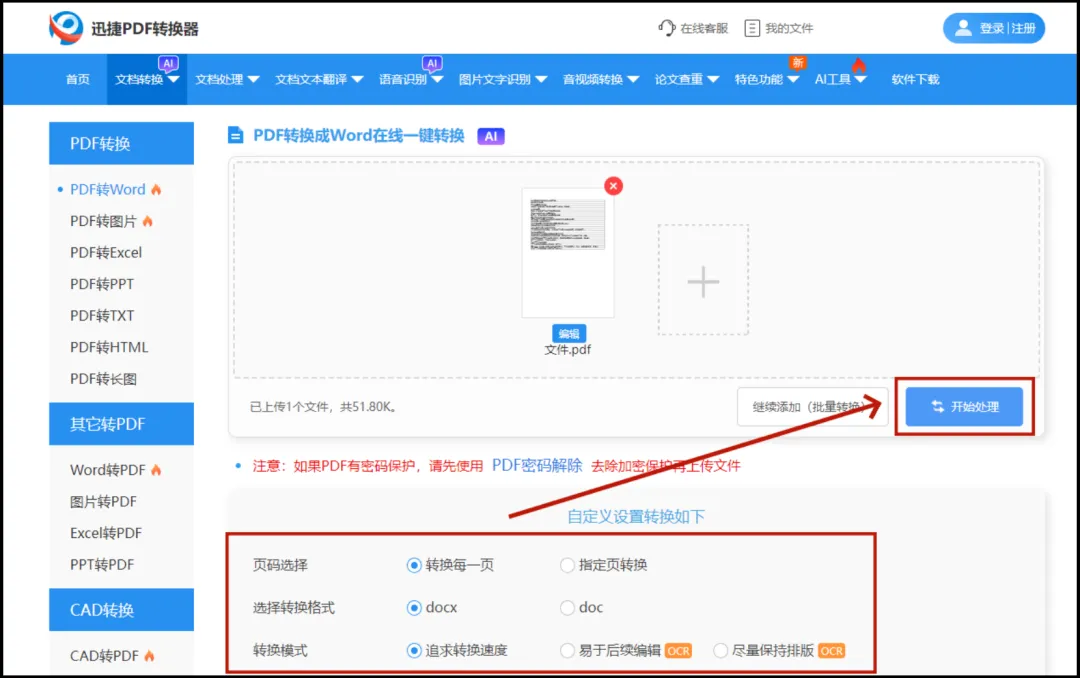Click the flame icon next to PDF转Word
Image resolution: width=1080 pixels, height=678 pixels.
click(156, 189)
